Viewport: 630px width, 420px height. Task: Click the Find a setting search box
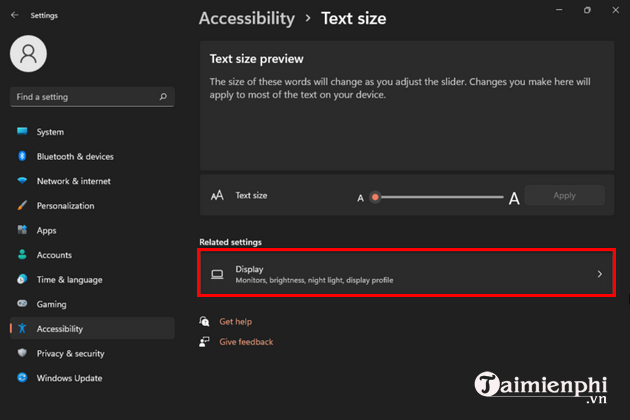(x=92, y=97)
